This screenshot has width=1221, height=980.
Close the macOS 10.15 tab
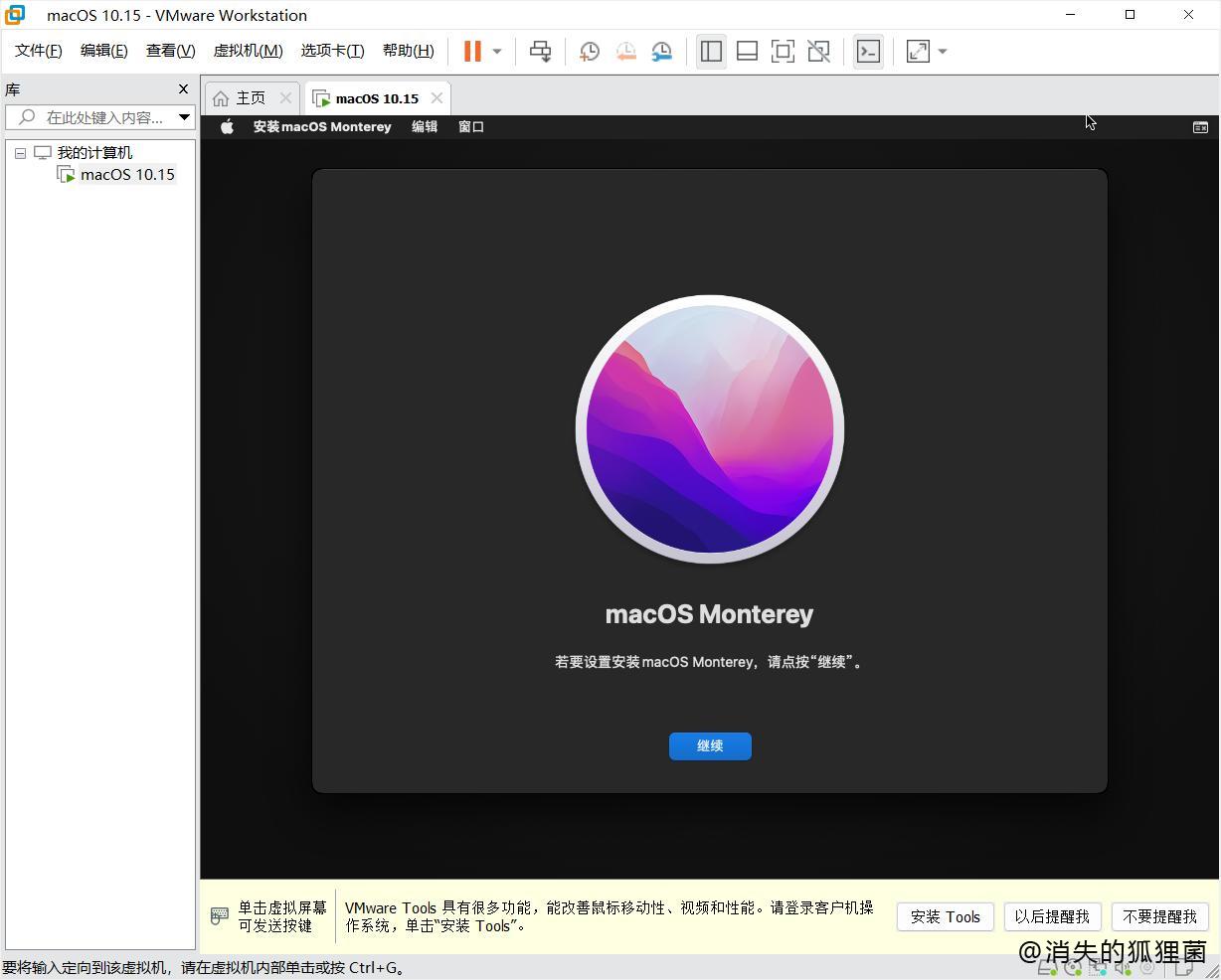436,97
